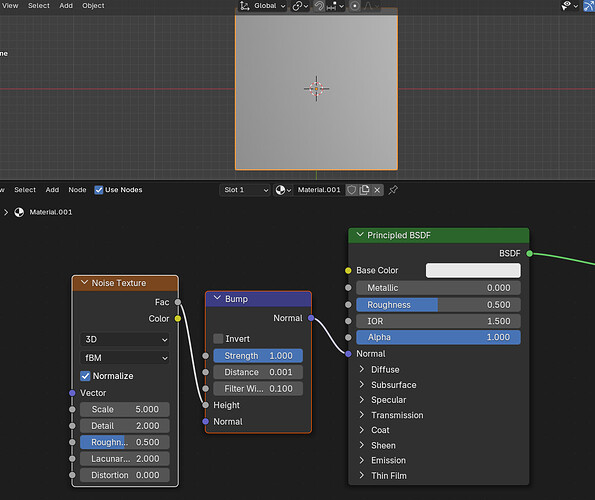Toggle proportional editing circle icon

(354, 6)
